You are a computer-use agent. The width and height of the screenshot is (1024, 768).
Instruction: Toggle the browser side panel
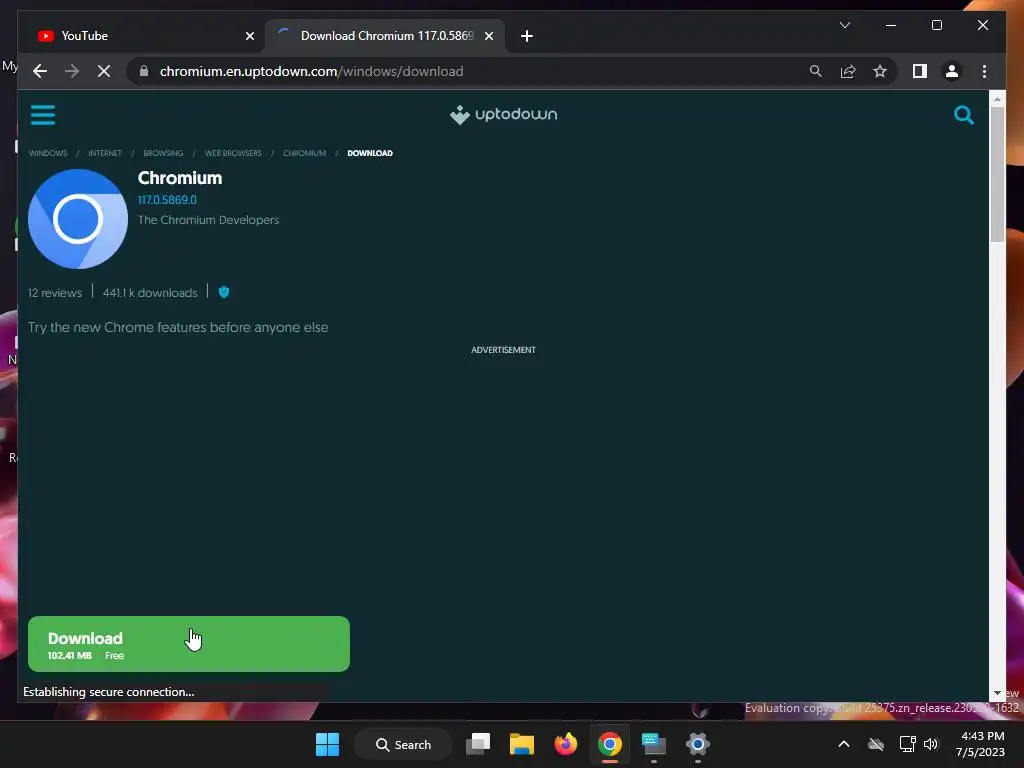[x=920, y=71]
